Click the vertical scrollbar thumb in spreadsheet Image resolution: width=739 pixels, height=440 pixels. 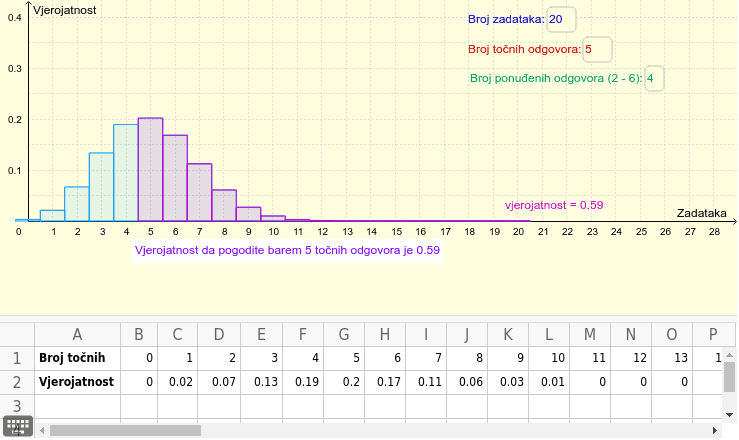pos(730,377)
